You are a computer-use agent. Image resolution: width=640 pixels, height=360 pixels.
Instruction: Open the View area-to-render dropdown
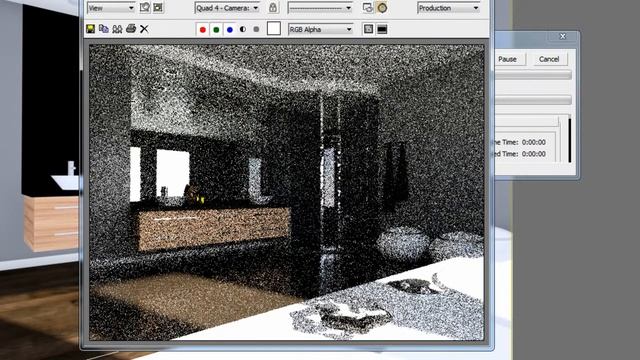click(x=111, y=8)
